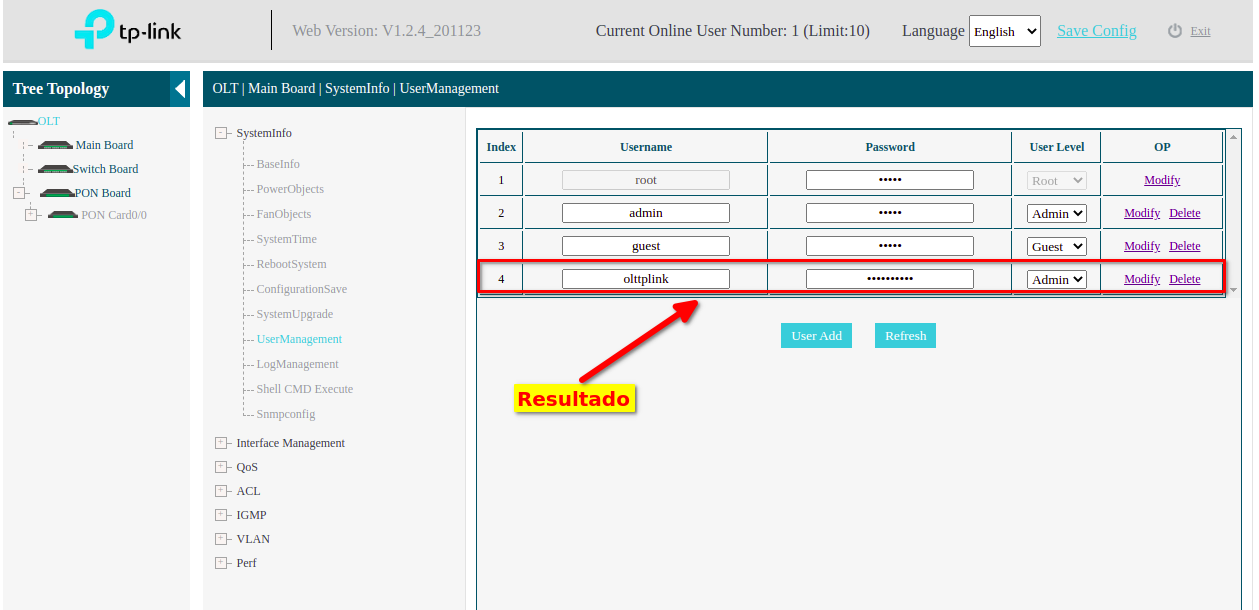Open the Shell CMD Execute item
The width and height of the screenshot is (1259, 610).
[x=304, y=389]
